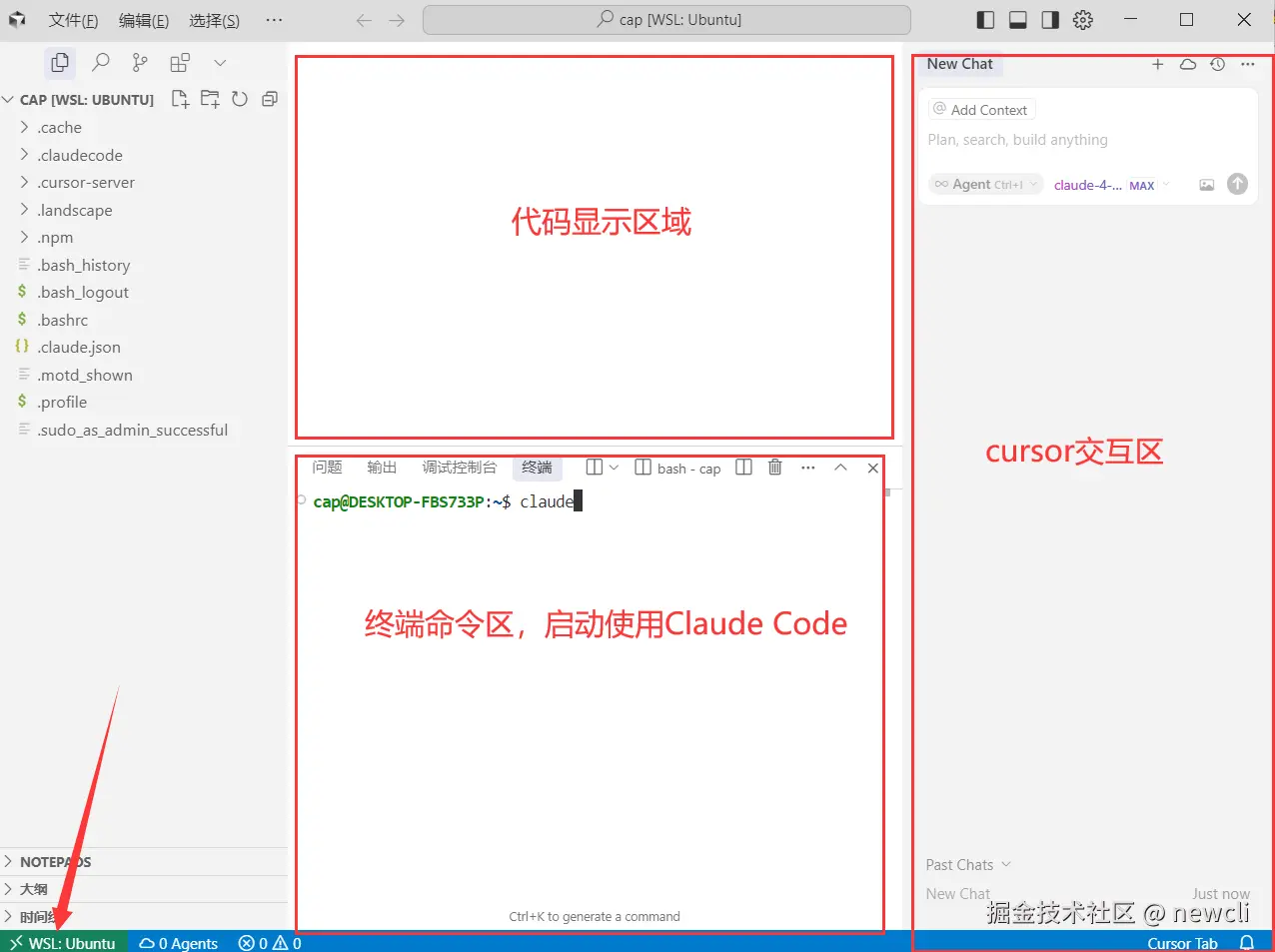Screen dimensions: 1275x952
Task: Open the Agent mode dropdown
Action: coord(986,185)
